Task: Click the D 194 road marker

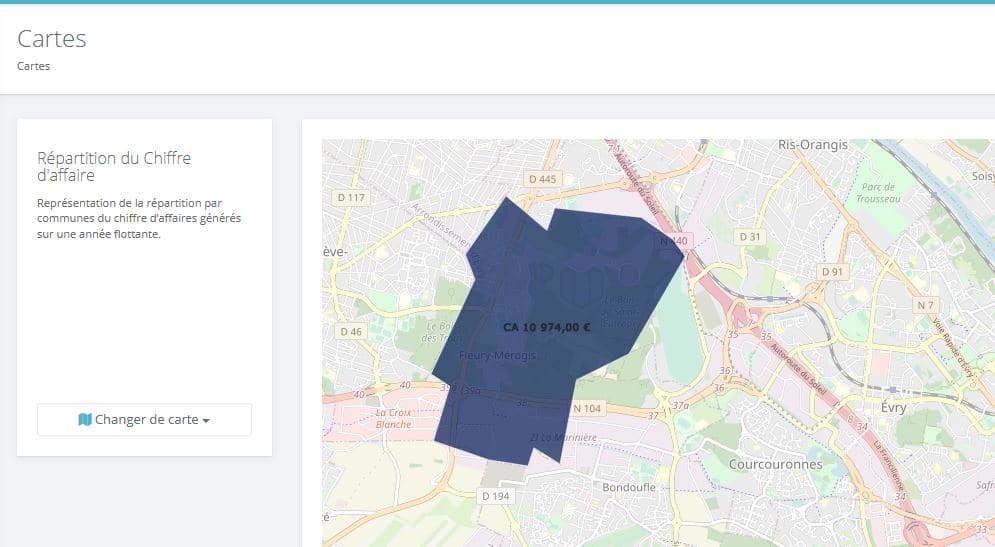Action: pos(495,496)
